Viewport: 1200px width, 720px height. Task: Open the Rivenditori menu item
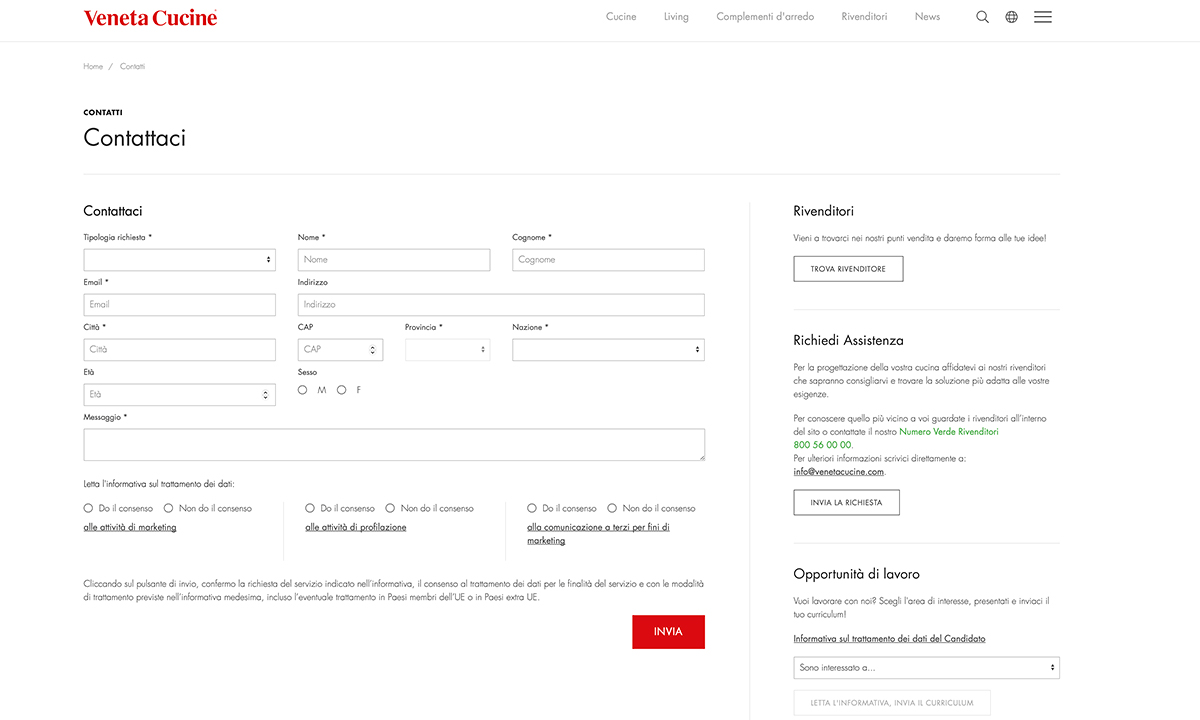coord(864,17)
